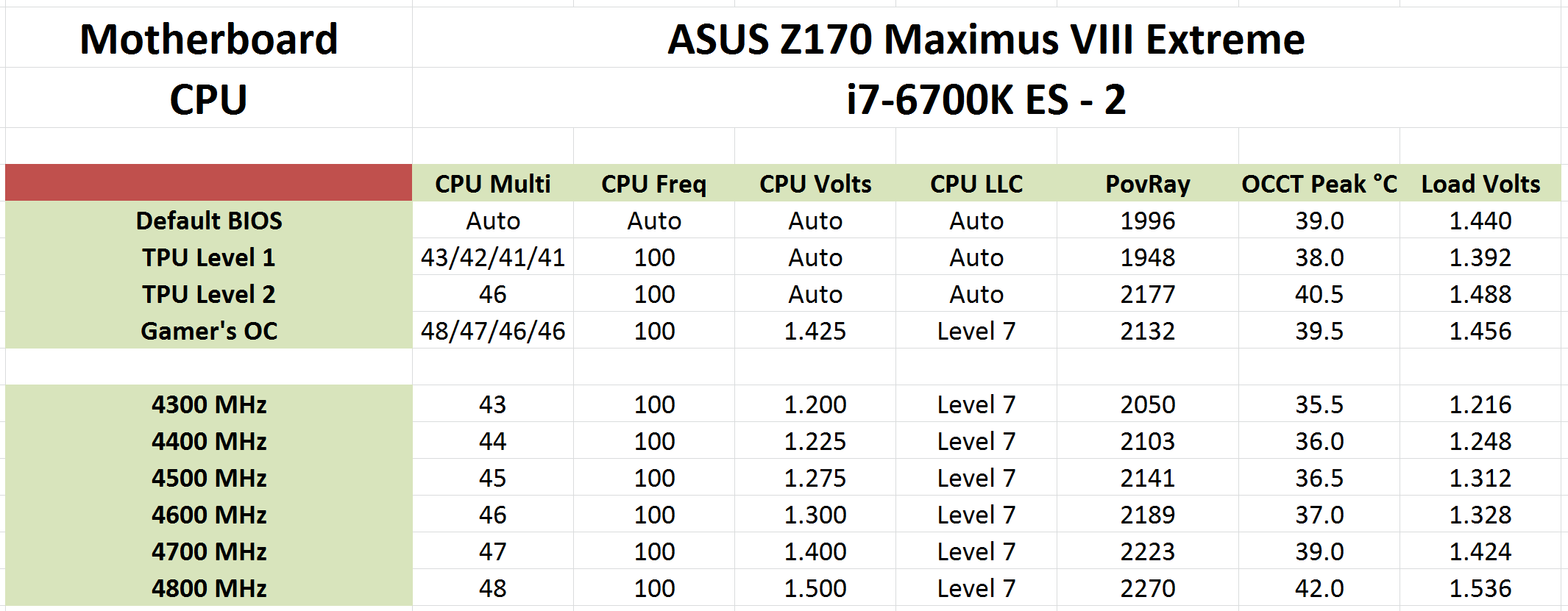This screenshot has width=1568, height=611.
Task: Select the '1.300' CPU Volts cell
Action: (815, 514)
